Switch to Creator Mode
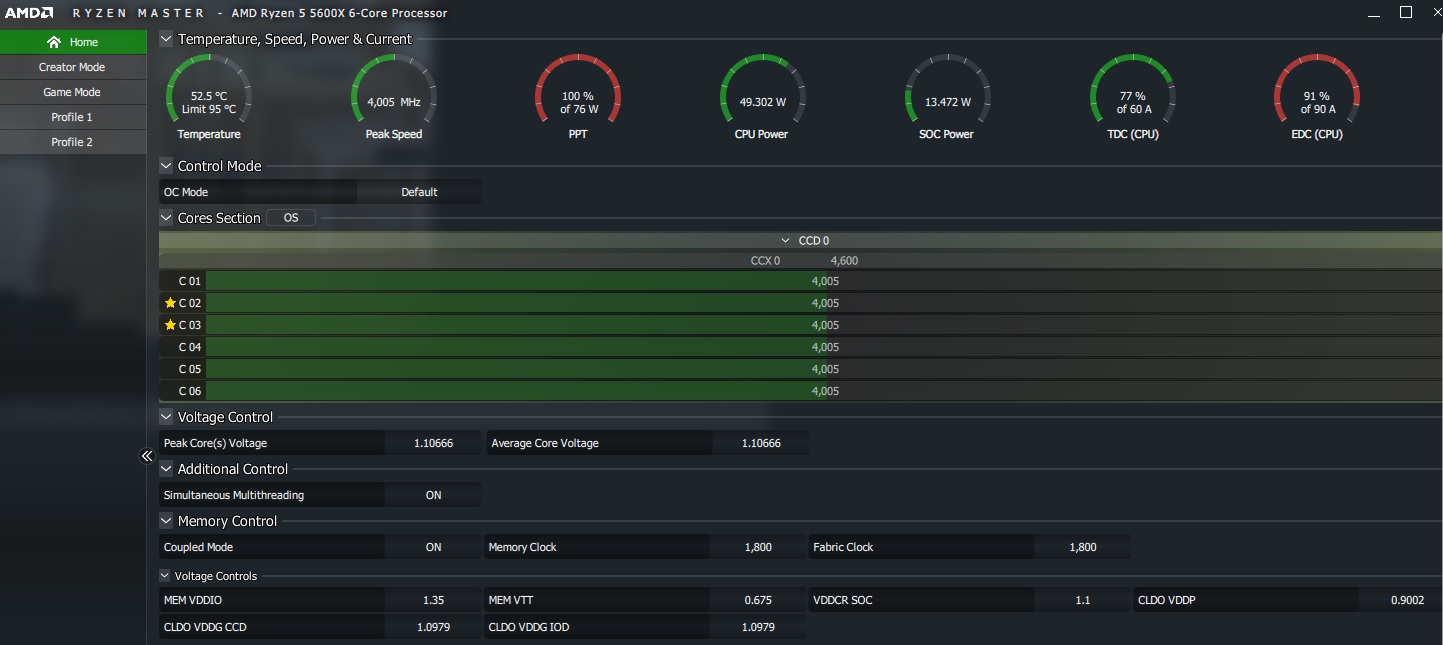The width and height of the screenshot is (1443, 645). 73,67
